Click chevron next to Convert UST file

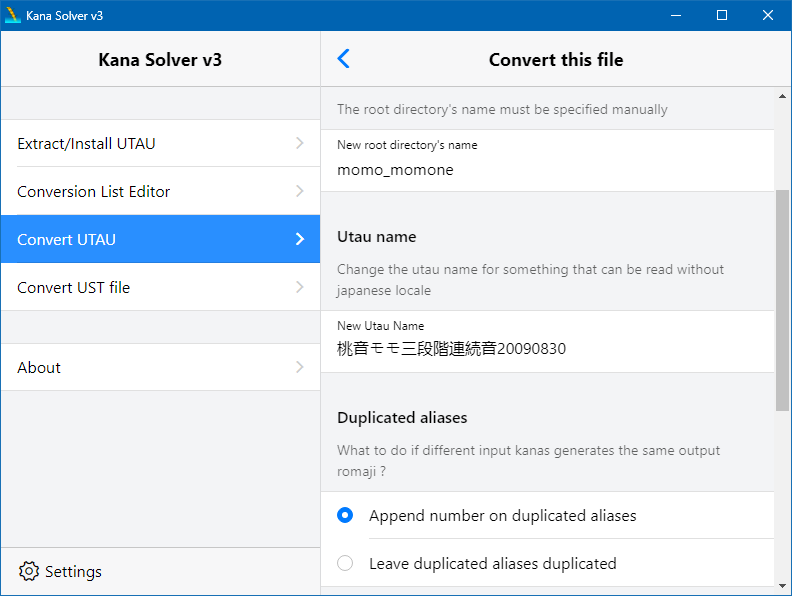[300, 287]
